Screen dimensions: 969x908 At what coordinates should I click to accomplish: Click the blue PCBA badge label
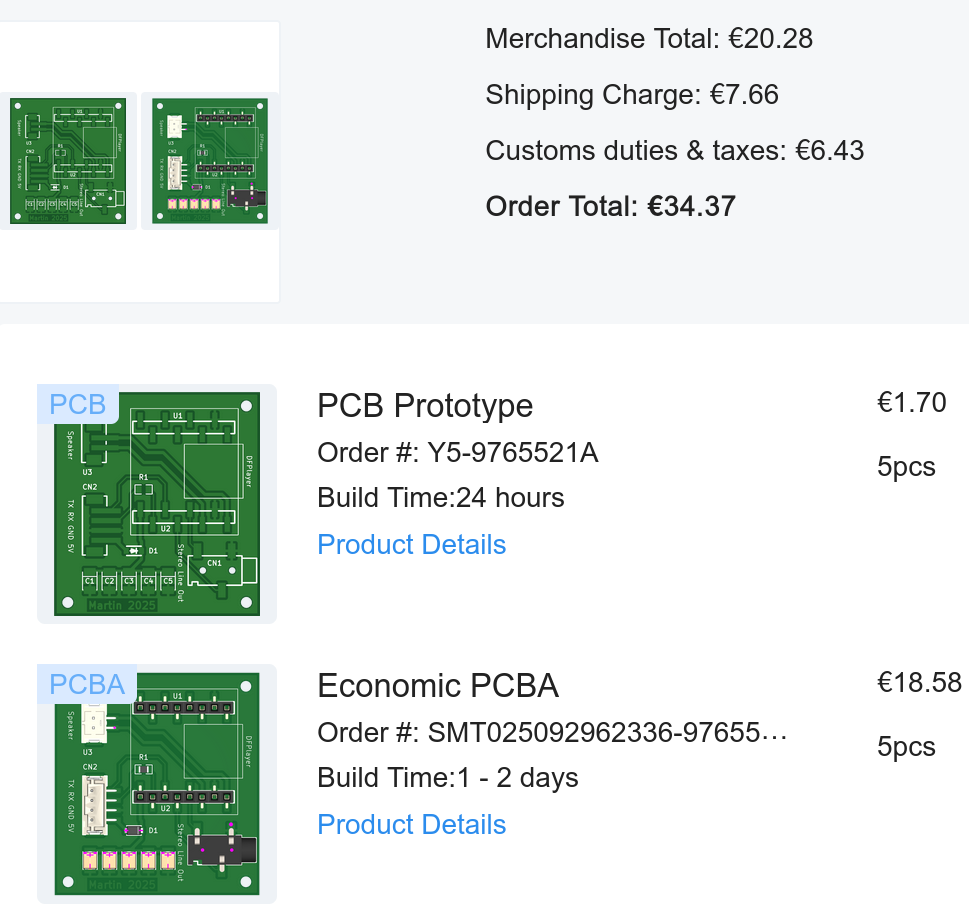pyautogui.click(x=87, y=684)
